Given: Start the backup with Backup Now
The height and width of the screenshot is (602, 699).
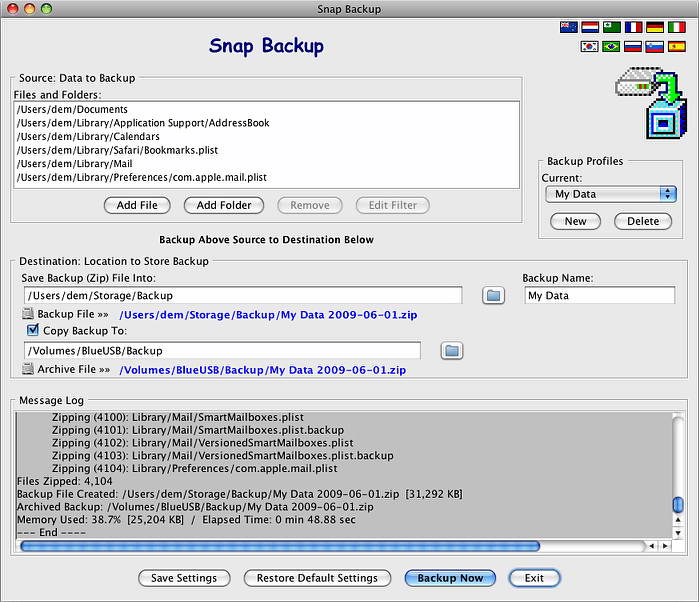Looking at the screenshot, I should pos(450,578).
